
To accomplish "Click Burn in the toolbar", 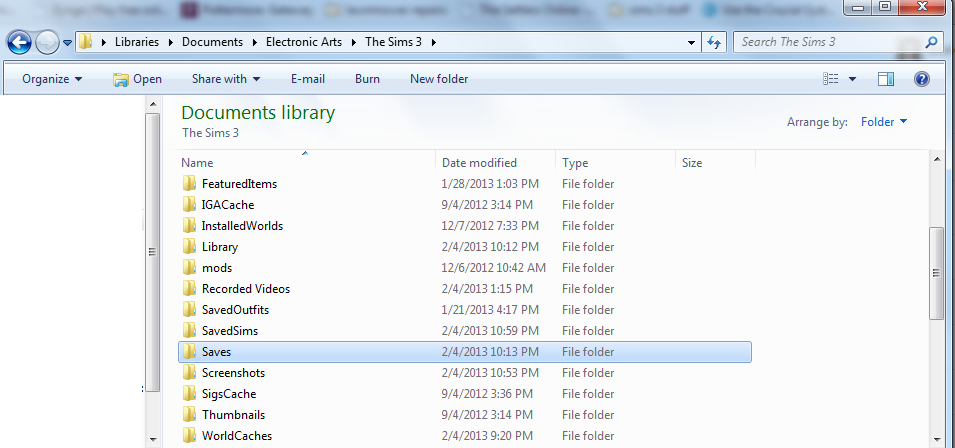I will click(x=367, y=79).
